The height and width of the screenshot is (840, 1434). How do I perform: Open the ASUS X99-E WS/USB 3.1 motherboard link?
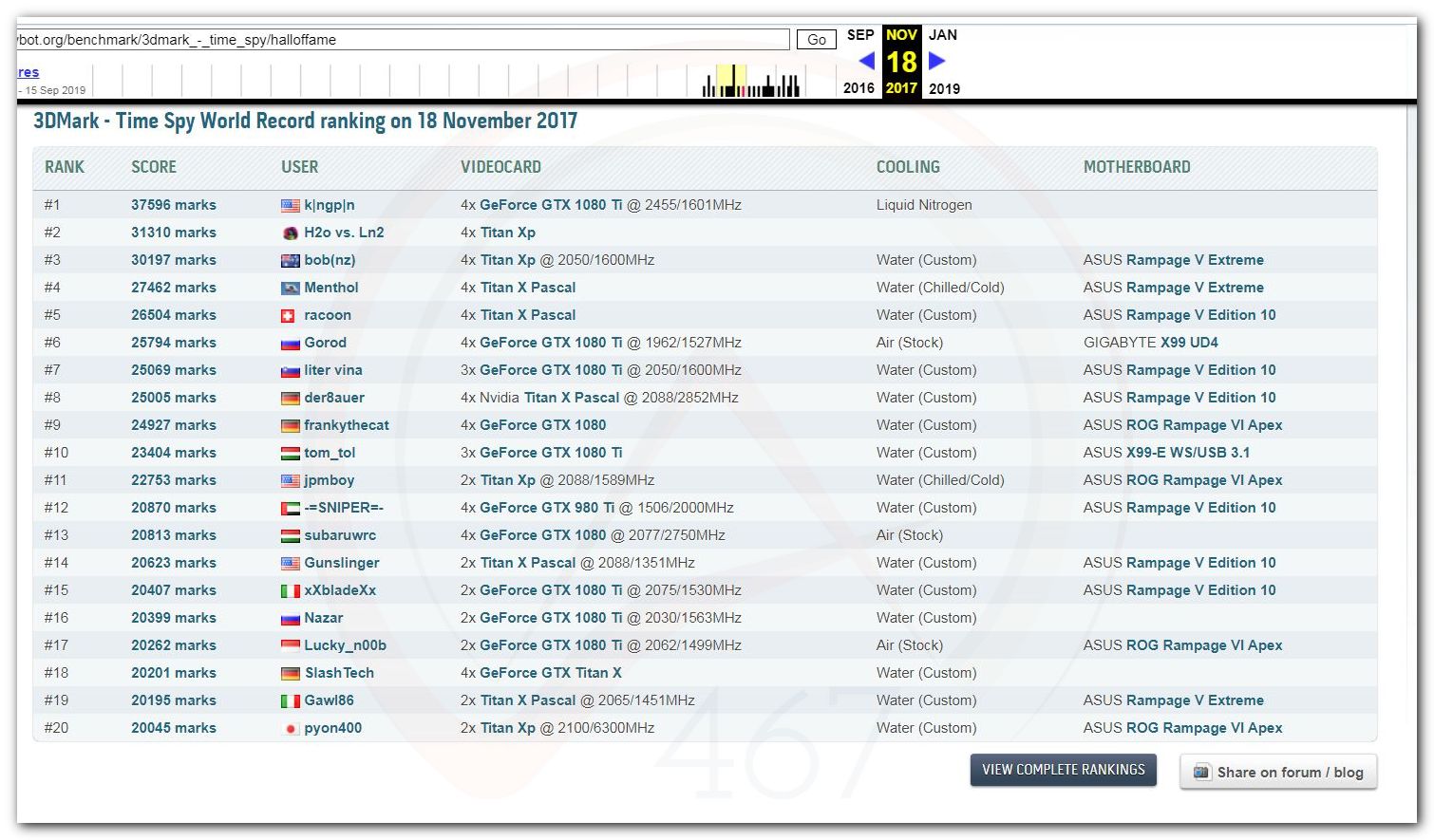click(1166, 453)
